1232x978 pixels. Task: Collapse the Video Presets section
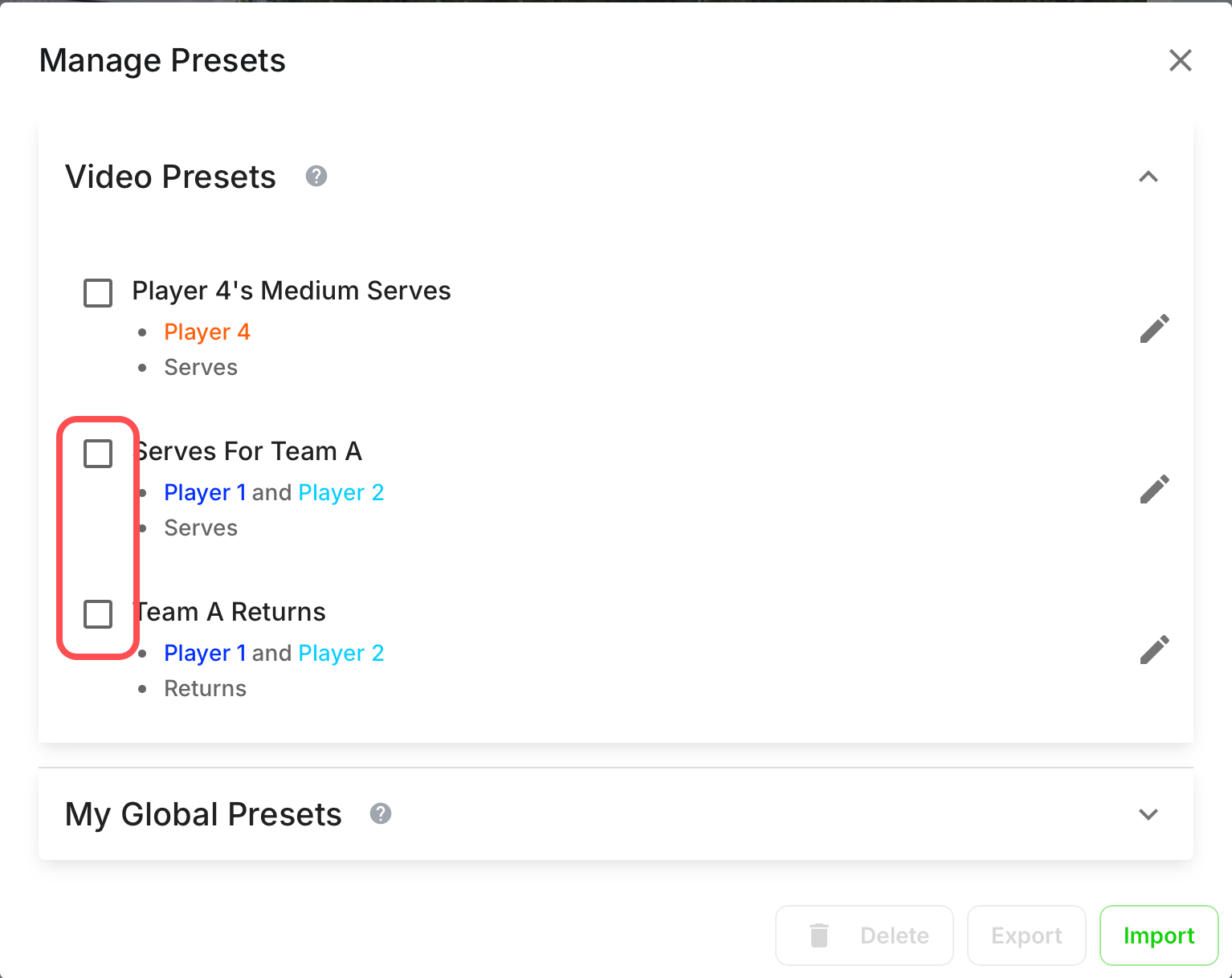[1148, 177]
